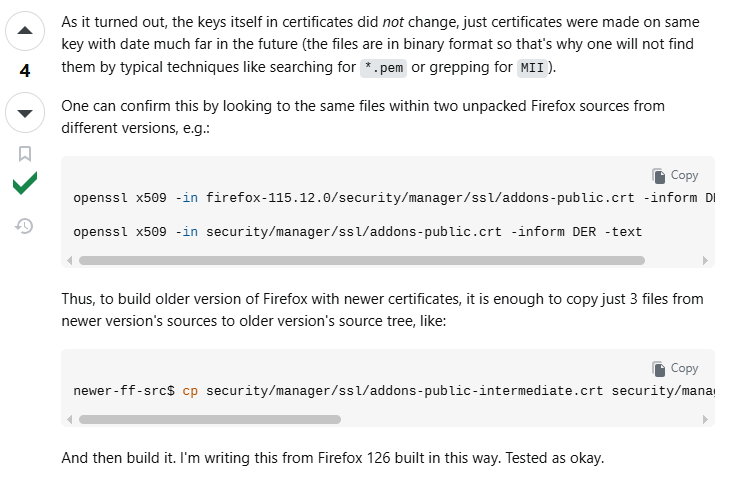The height and width of the screenshot is (483, 737).
Task: Click right scroll arrow of cp code block
Action: click(x=706, y=419)
